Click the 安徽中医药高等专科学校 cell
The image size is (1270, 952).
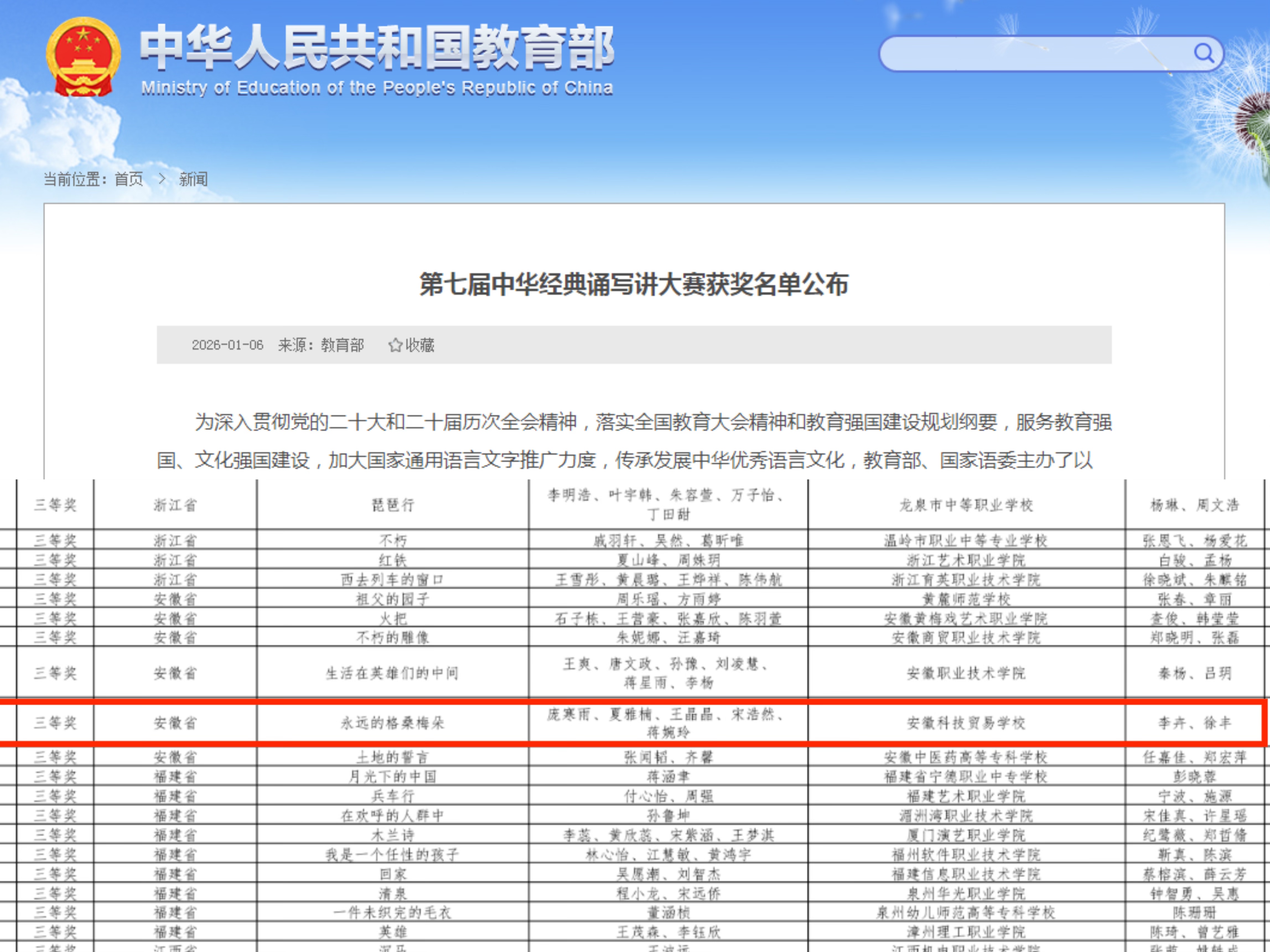[966, 757]
